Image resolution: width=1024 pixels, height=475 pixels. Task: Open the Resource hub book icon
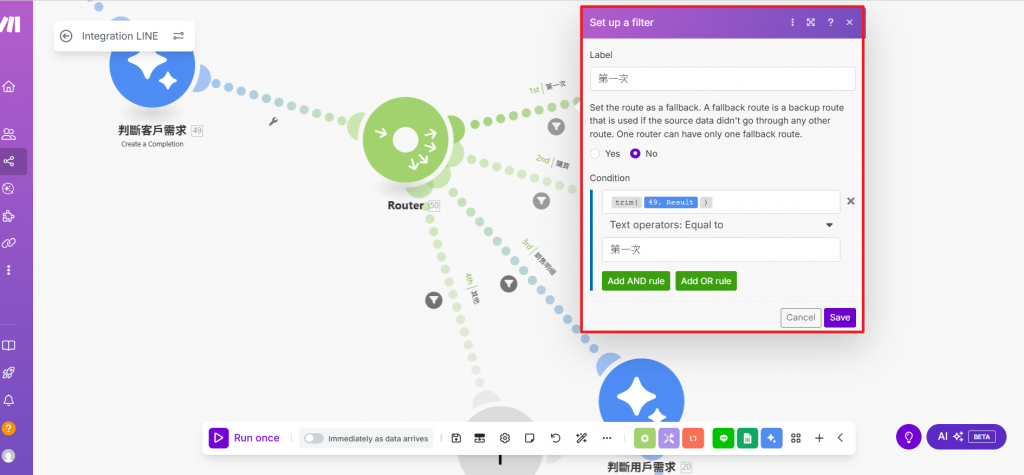click(9, 346)
